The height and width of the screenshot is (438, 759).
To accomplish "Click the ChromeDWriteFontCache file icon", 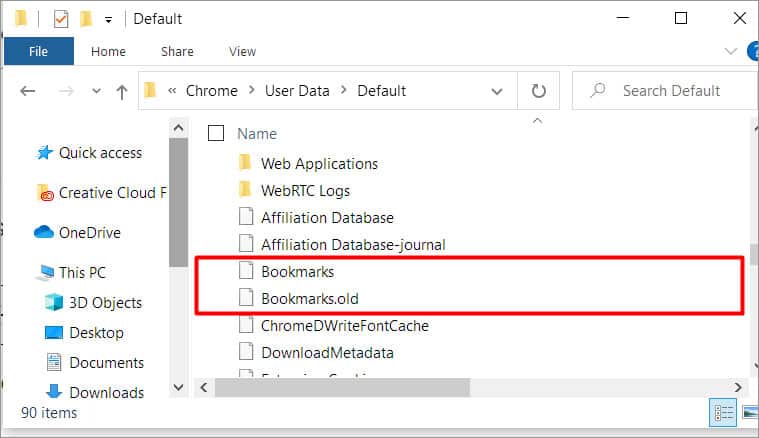I will pyautogui.click(x=246, y=325).
